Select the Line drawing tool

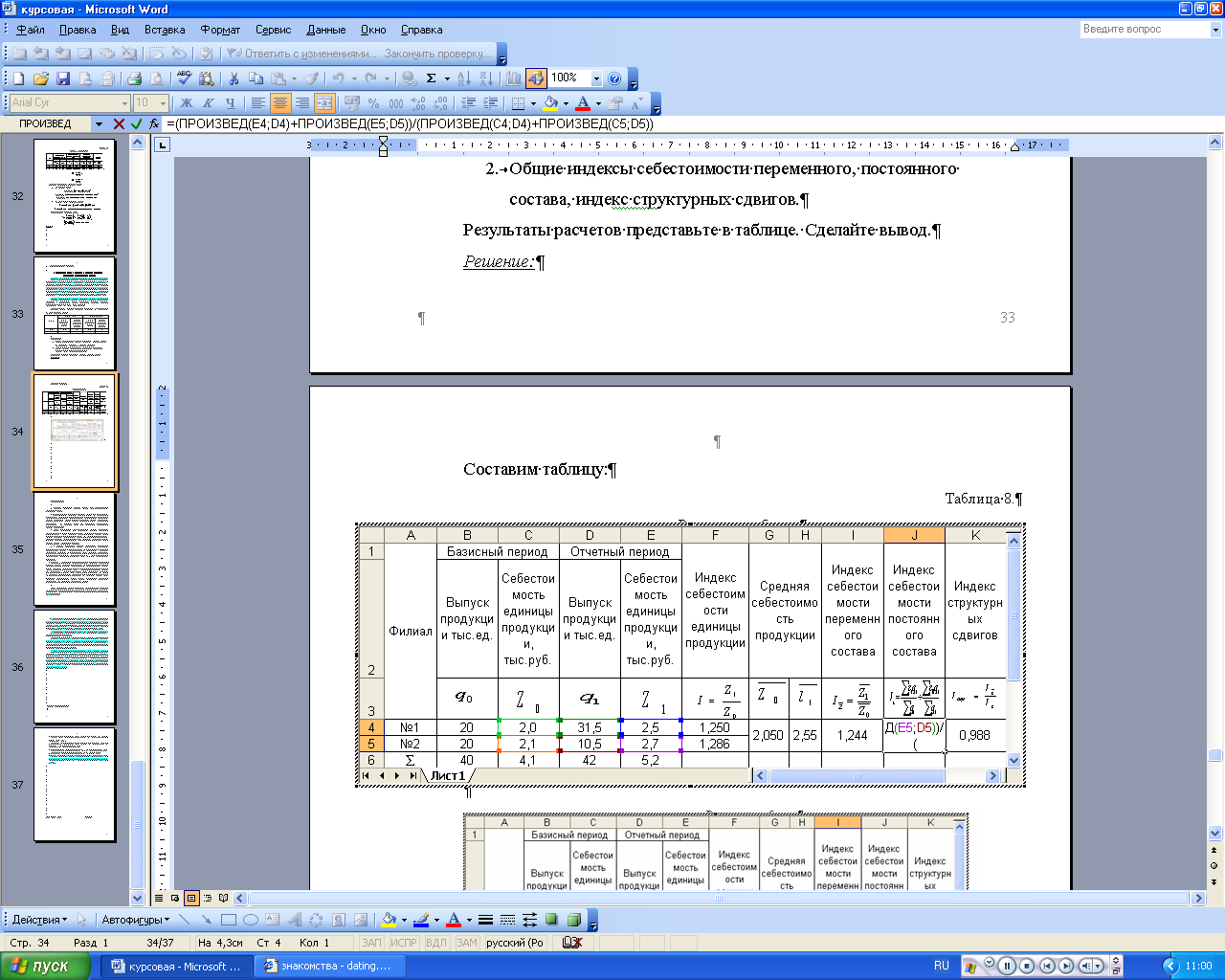[x=185, y=920]
